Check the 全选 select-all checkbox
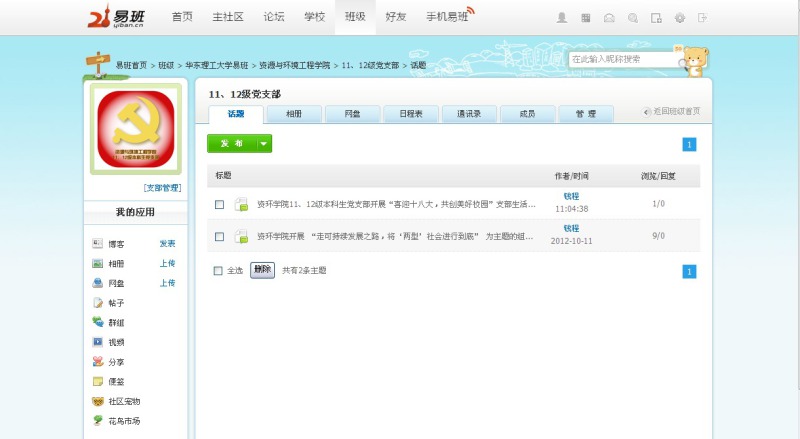 tap(219, 270)
